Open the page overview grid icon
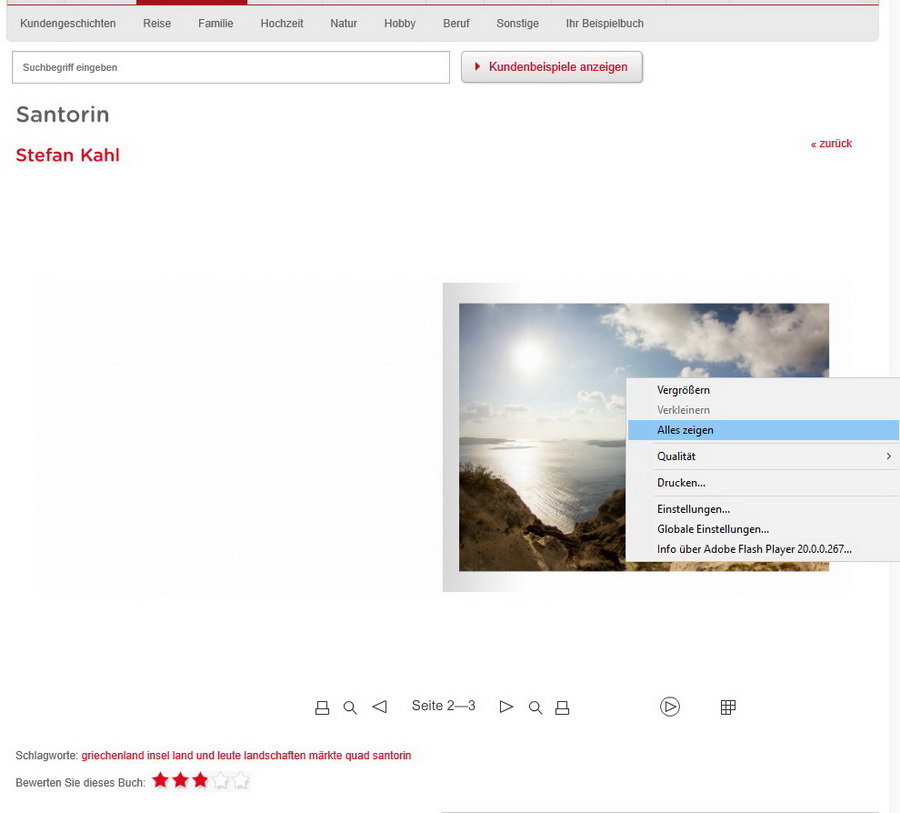The image size is (900, 813). tap(728, 707)
